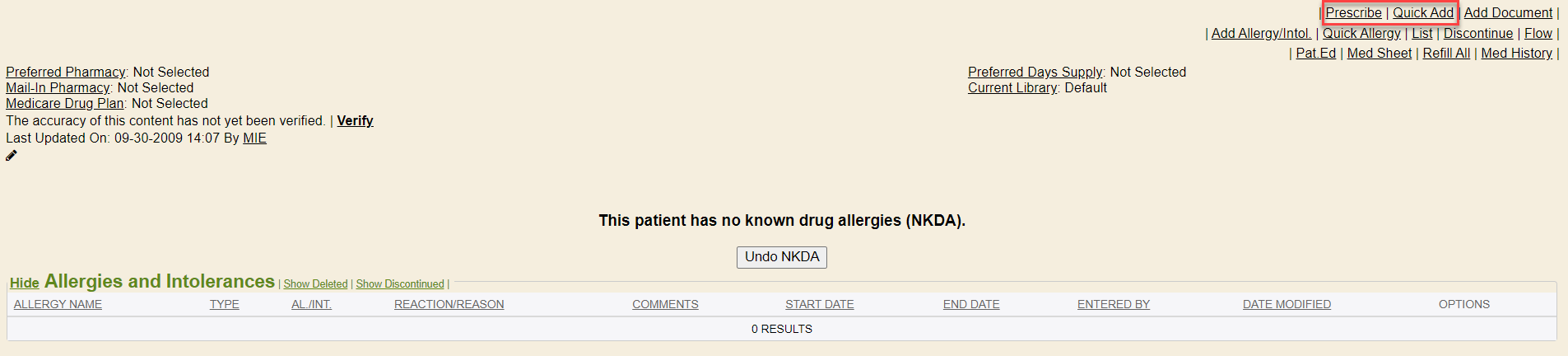Open the Discontinue link

[1477, 34]
